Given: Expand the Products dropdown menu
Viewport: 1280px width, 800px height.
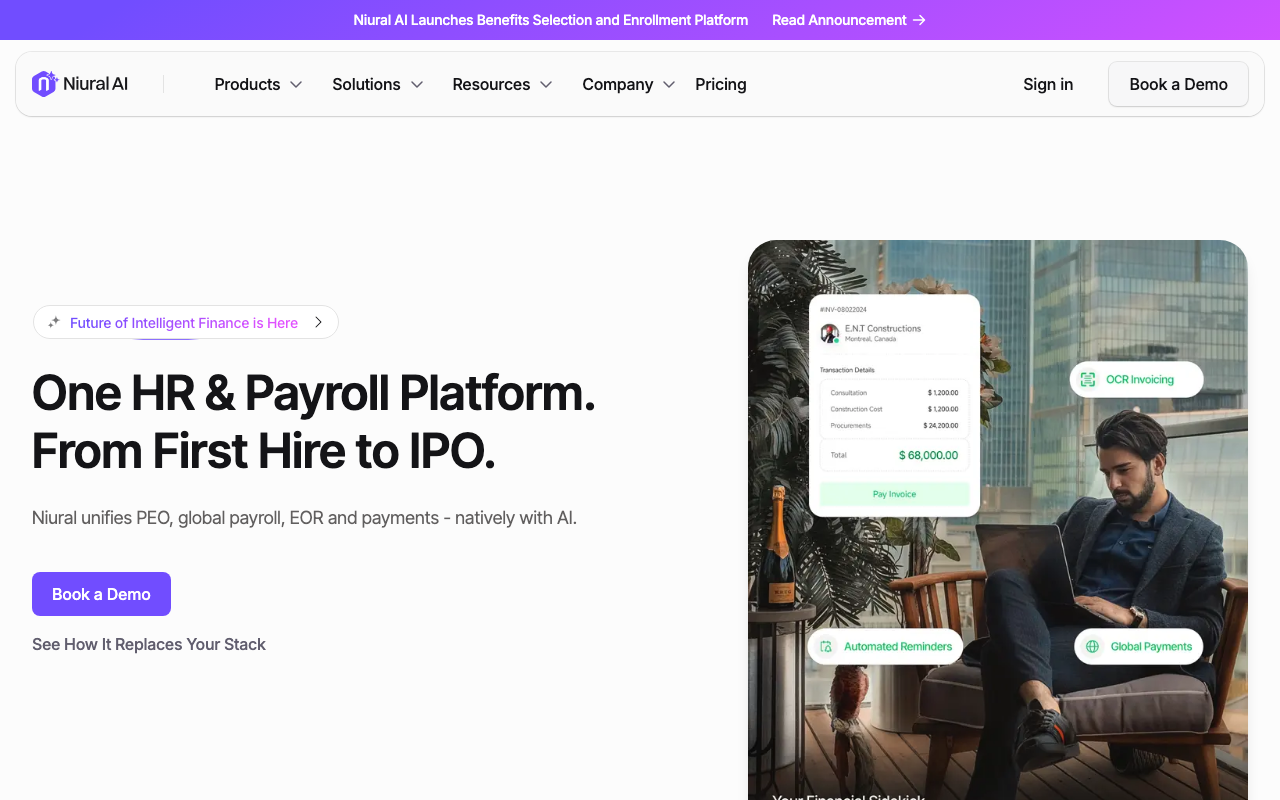Looking at the screenshot, I should click(x=258, y=84).
